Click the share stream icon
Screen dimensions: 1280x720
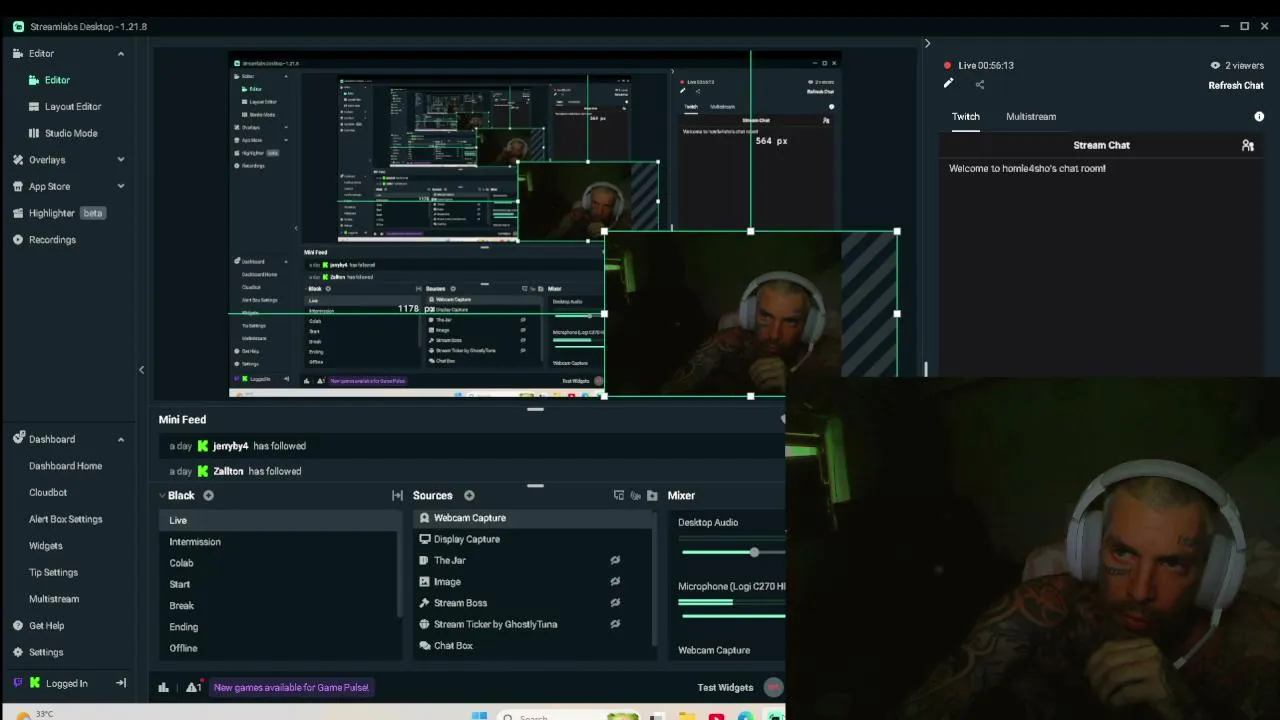point(980,85)
